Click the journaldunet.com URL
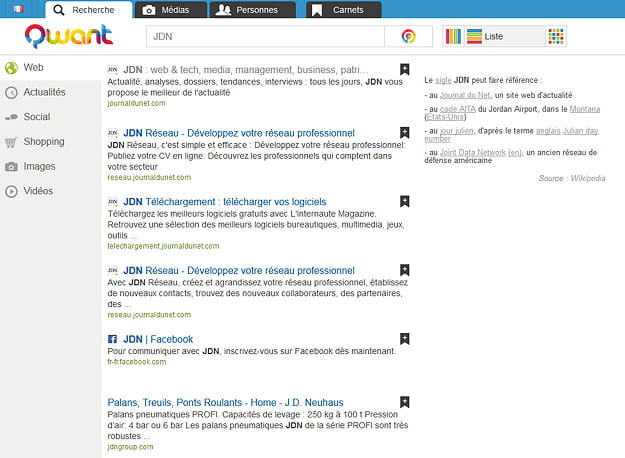The image size is (625, 458). click(136, 103)
